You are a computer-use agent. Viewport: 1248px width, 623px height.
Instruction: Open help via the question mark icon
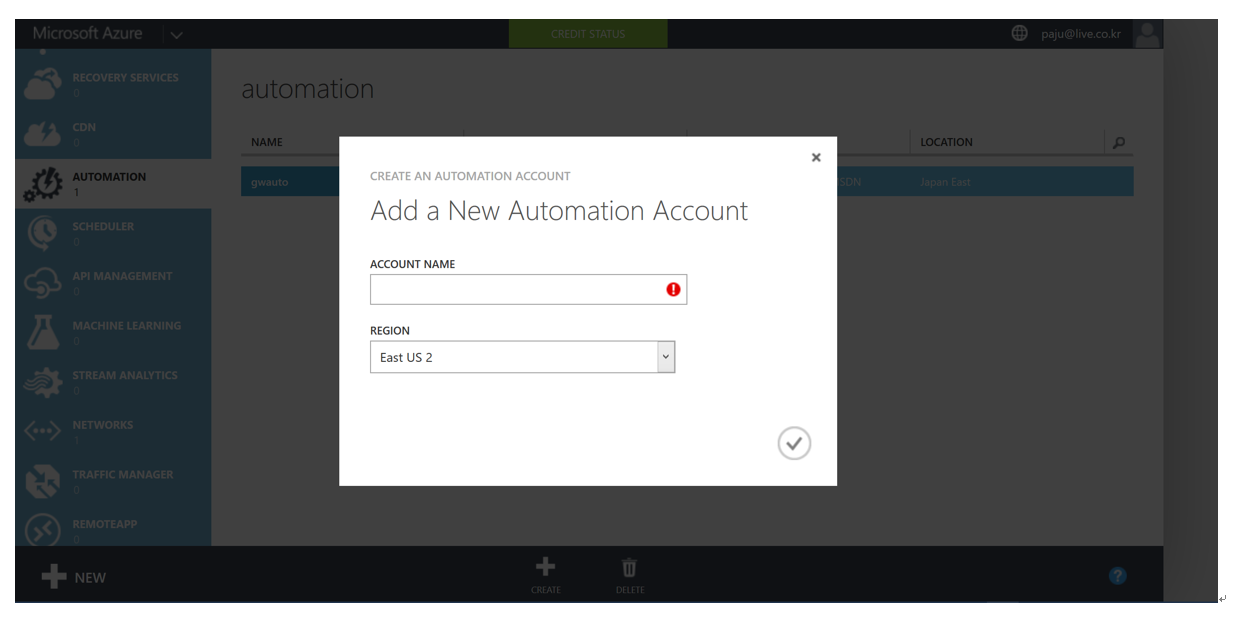coord(1118,576)
